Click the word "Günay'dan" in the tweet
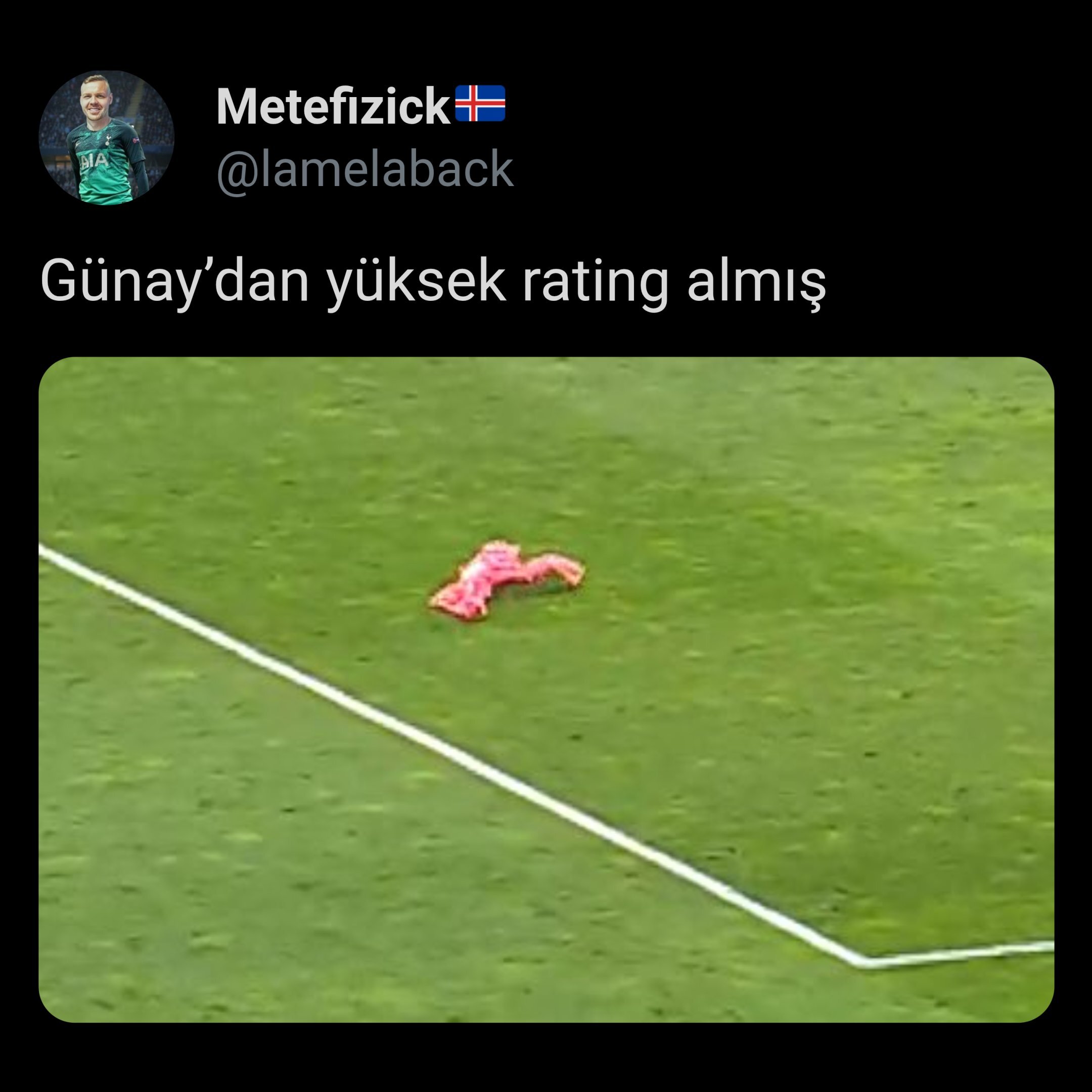The image size is (1092, 1092). [x=174, y=282]
